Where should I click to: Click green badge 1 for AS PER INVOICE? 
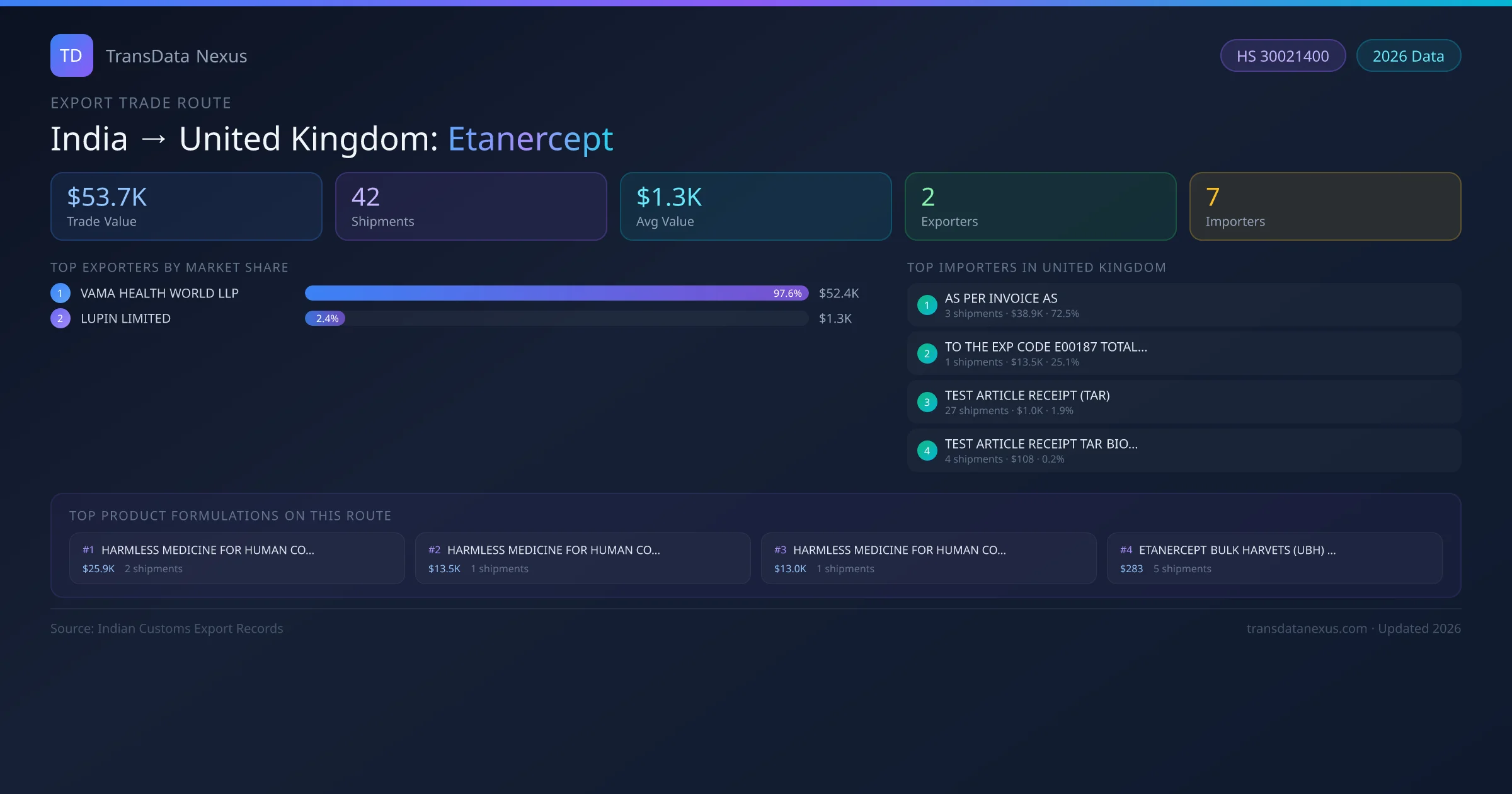pos(927,305)
